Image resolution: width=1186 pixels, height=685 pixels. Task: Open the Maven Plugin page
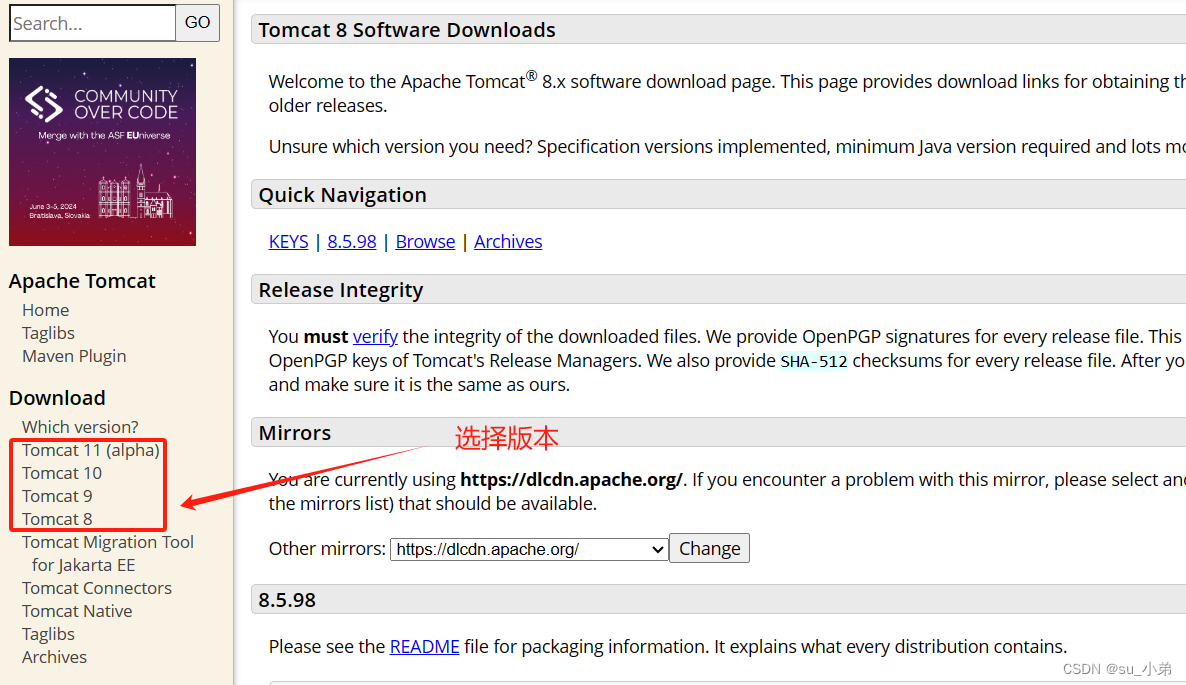tap(74, 355)
